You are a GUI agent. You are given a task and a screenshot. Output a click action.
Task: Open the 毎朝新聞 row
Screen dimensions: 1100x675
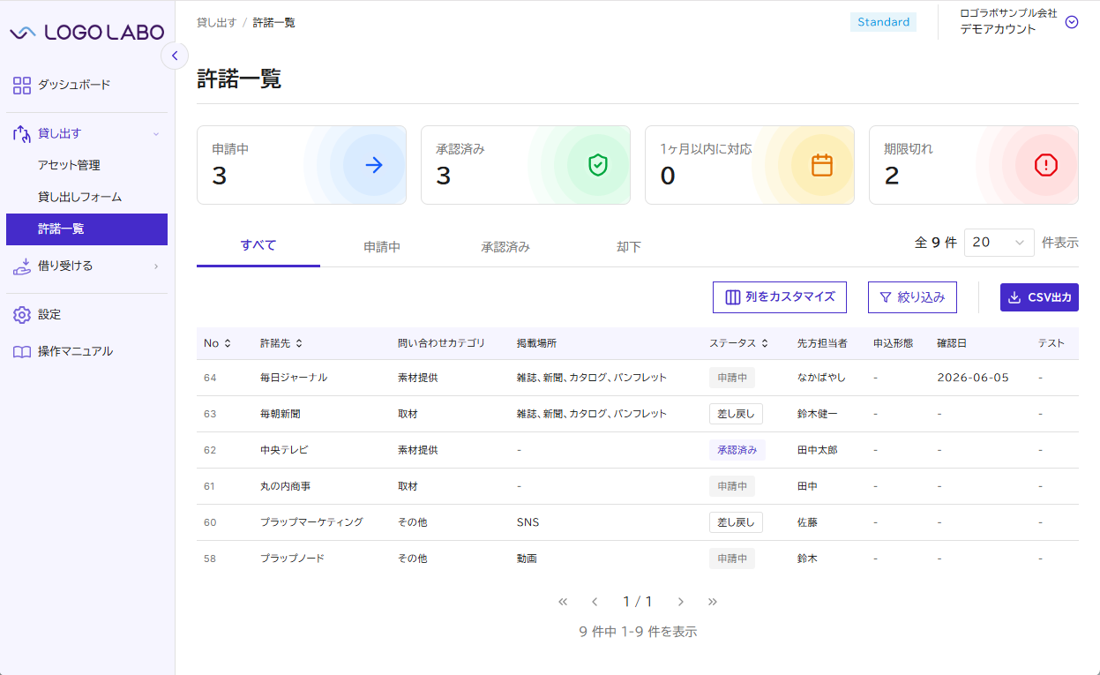pyautogui.click(x=638, y=414)
